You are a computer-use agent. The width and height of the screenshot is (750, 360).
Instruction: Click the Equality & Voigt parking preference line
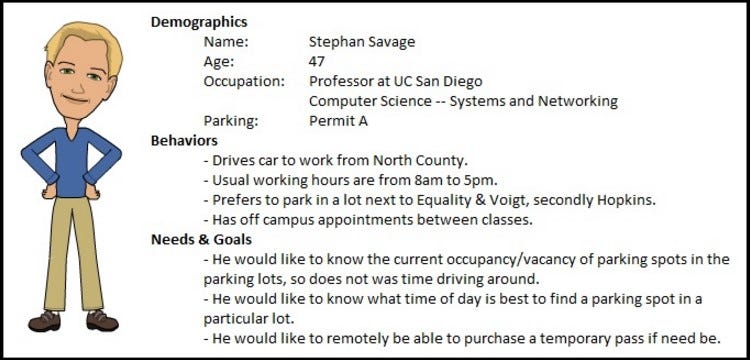[x=430, y=200]
